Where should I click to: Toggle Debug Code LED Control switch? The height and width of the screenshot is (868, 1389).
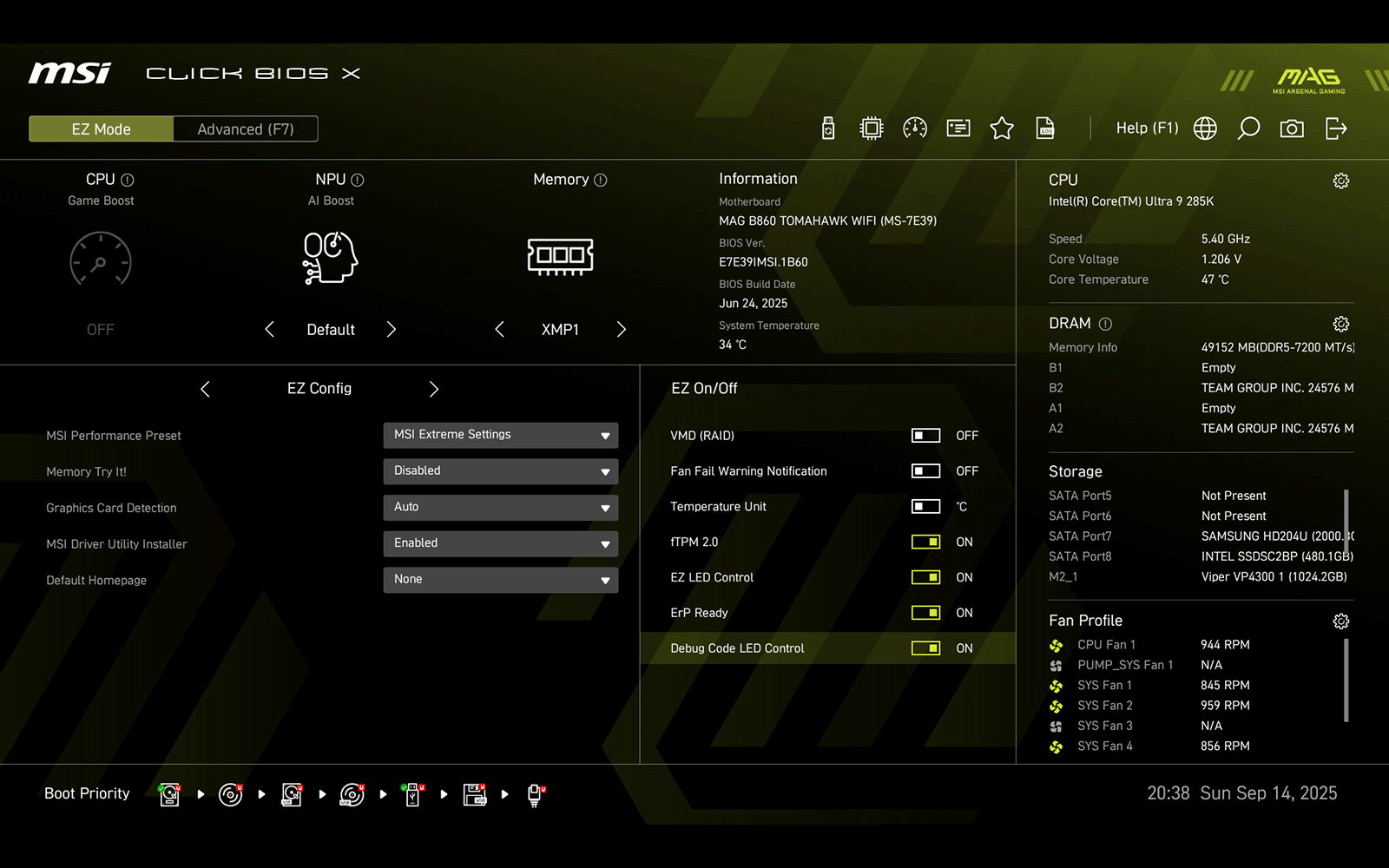[925, 648]
